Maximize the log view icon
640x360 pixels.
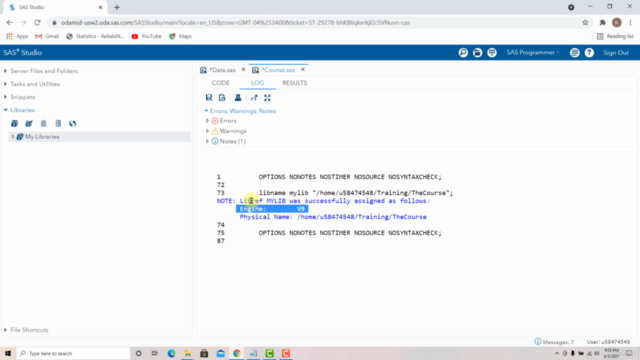click(267, 98)
